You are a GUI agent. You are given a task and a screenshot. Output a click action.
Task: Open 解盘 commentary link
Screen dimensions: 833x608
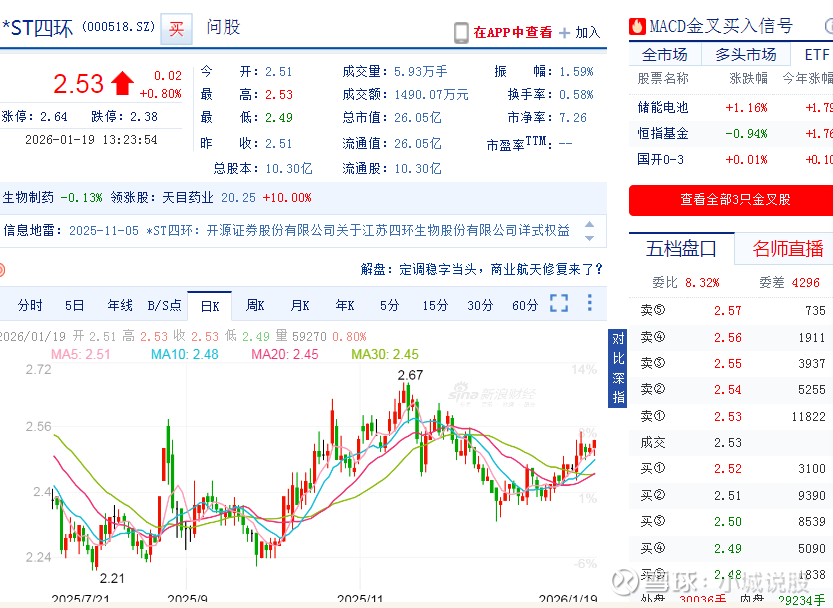tap(481, 269)
